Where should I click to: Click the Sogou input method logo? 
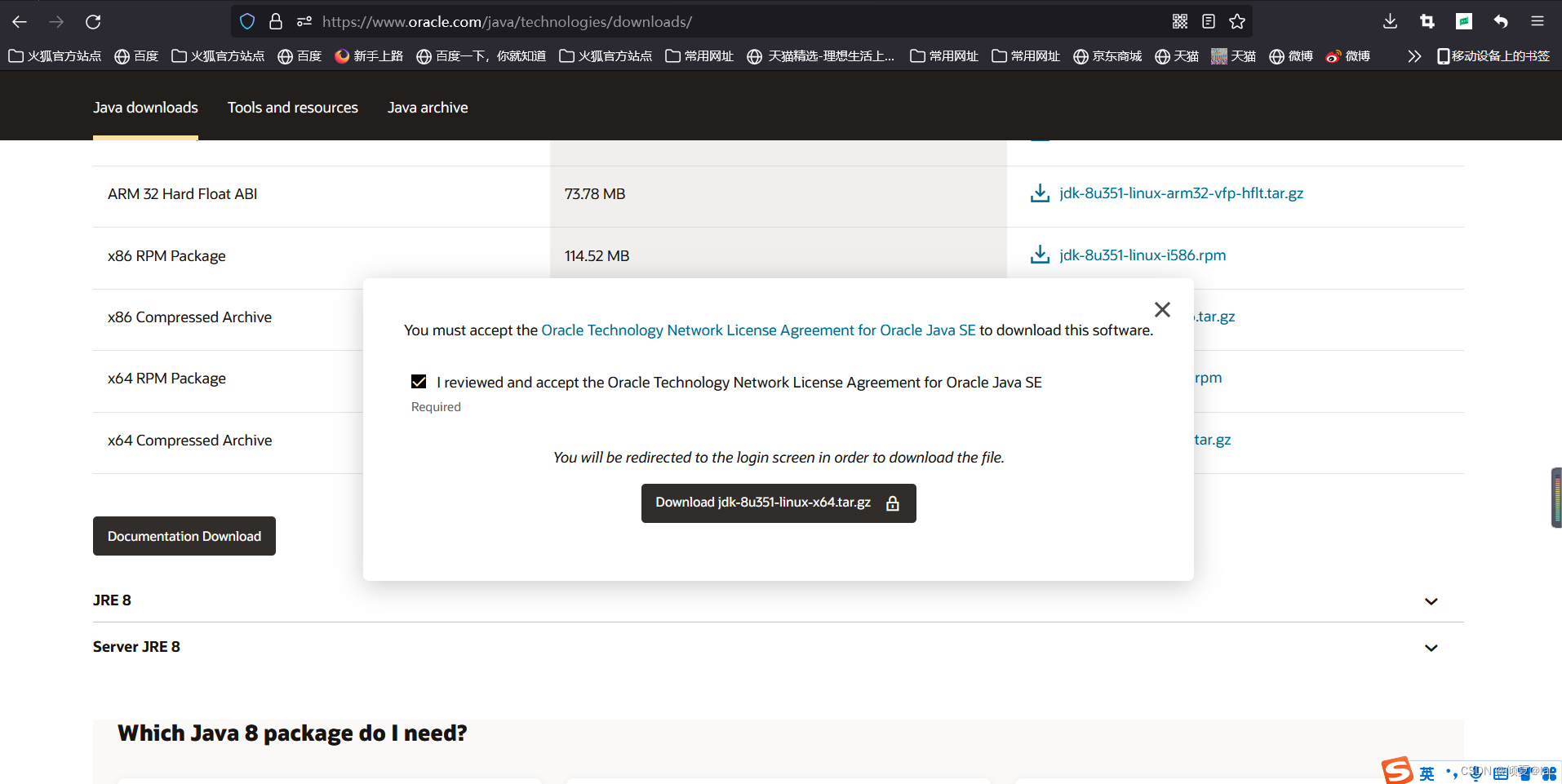(x=1397, y=771)
